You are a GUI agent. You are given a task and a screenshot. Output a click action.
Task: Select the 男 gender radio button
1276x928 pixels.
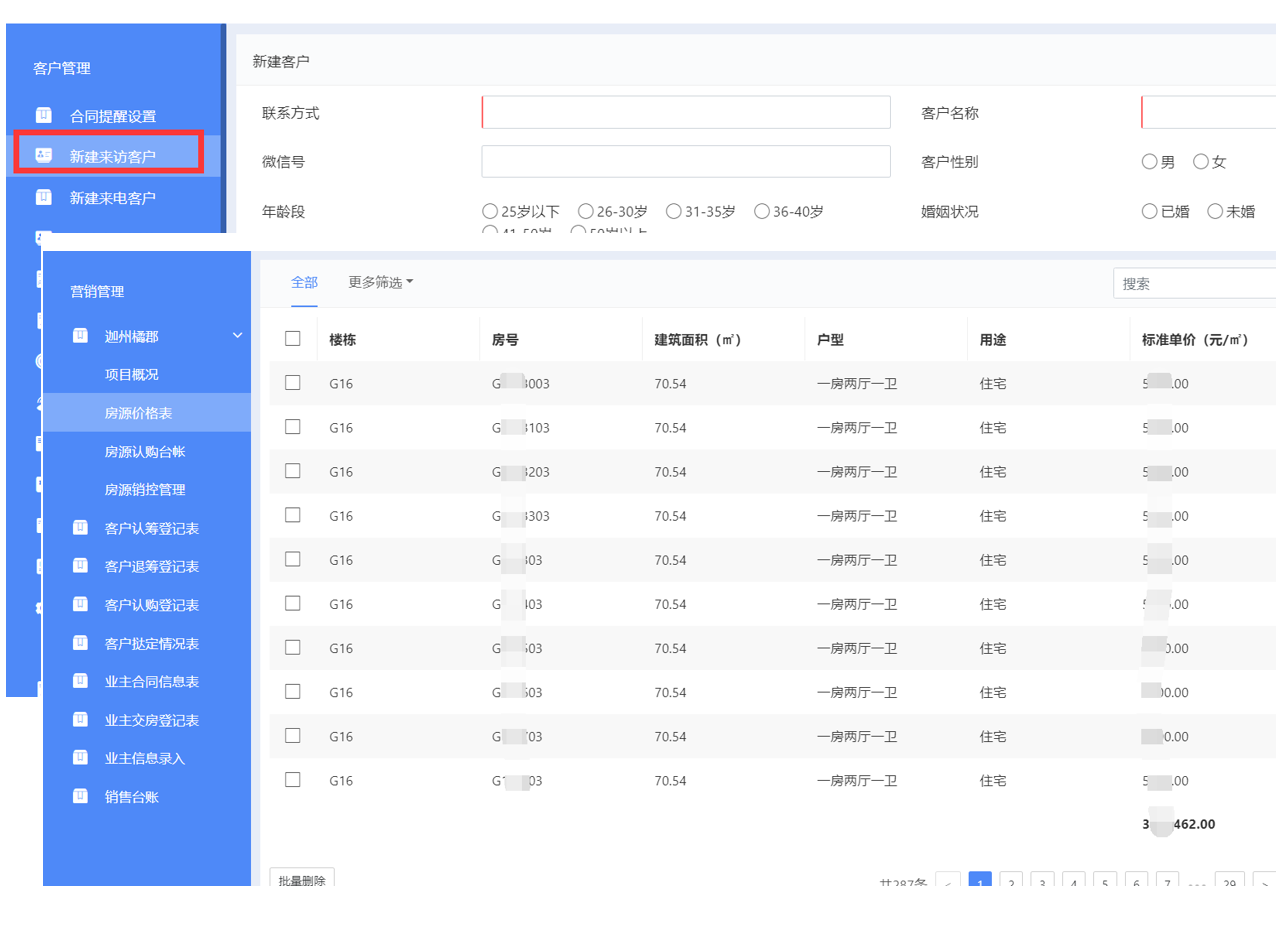click(1149, 162)
